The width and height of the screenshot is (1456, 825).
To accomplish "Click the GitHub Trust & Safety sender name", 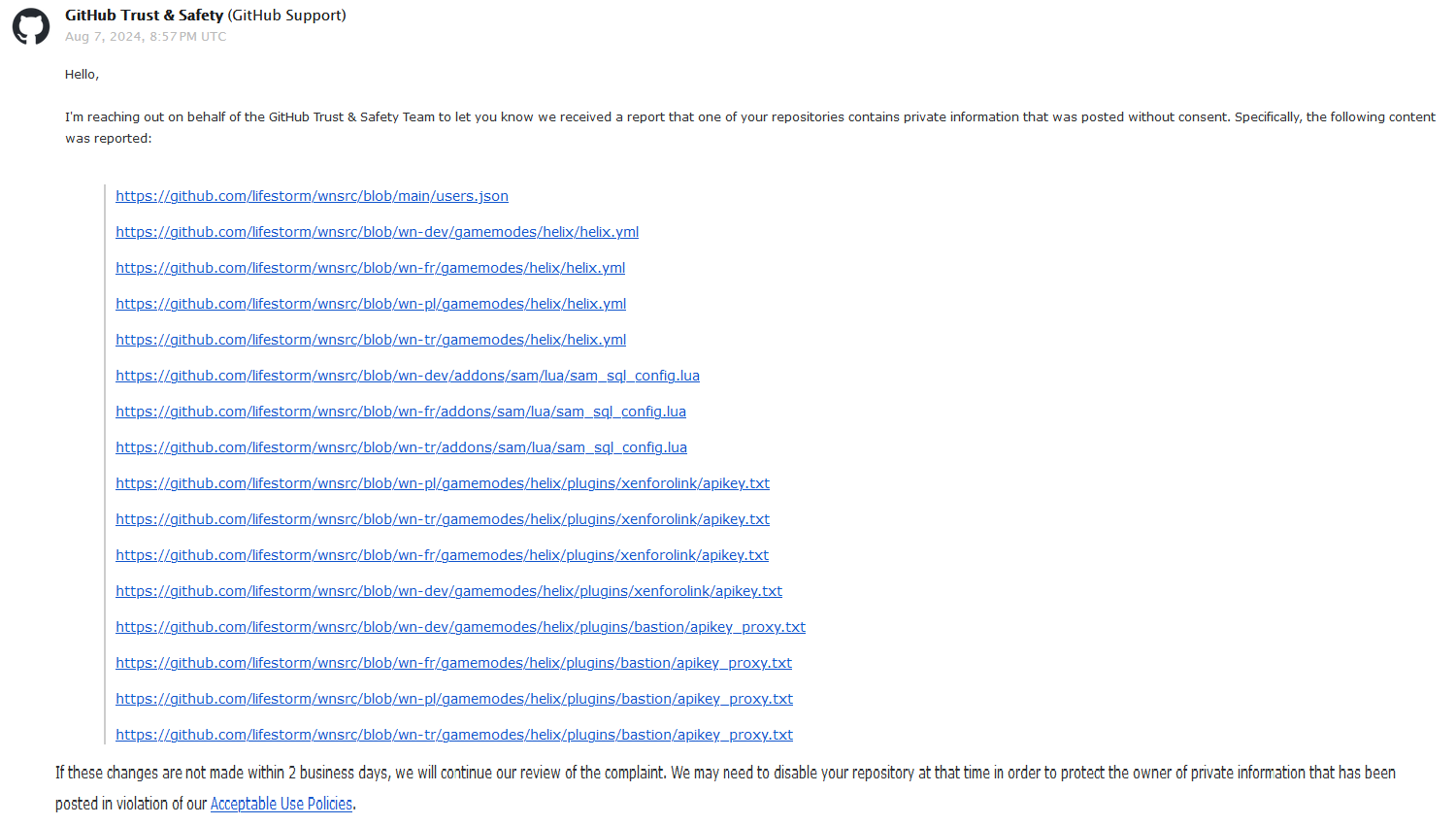I will (x=144, y=16).
